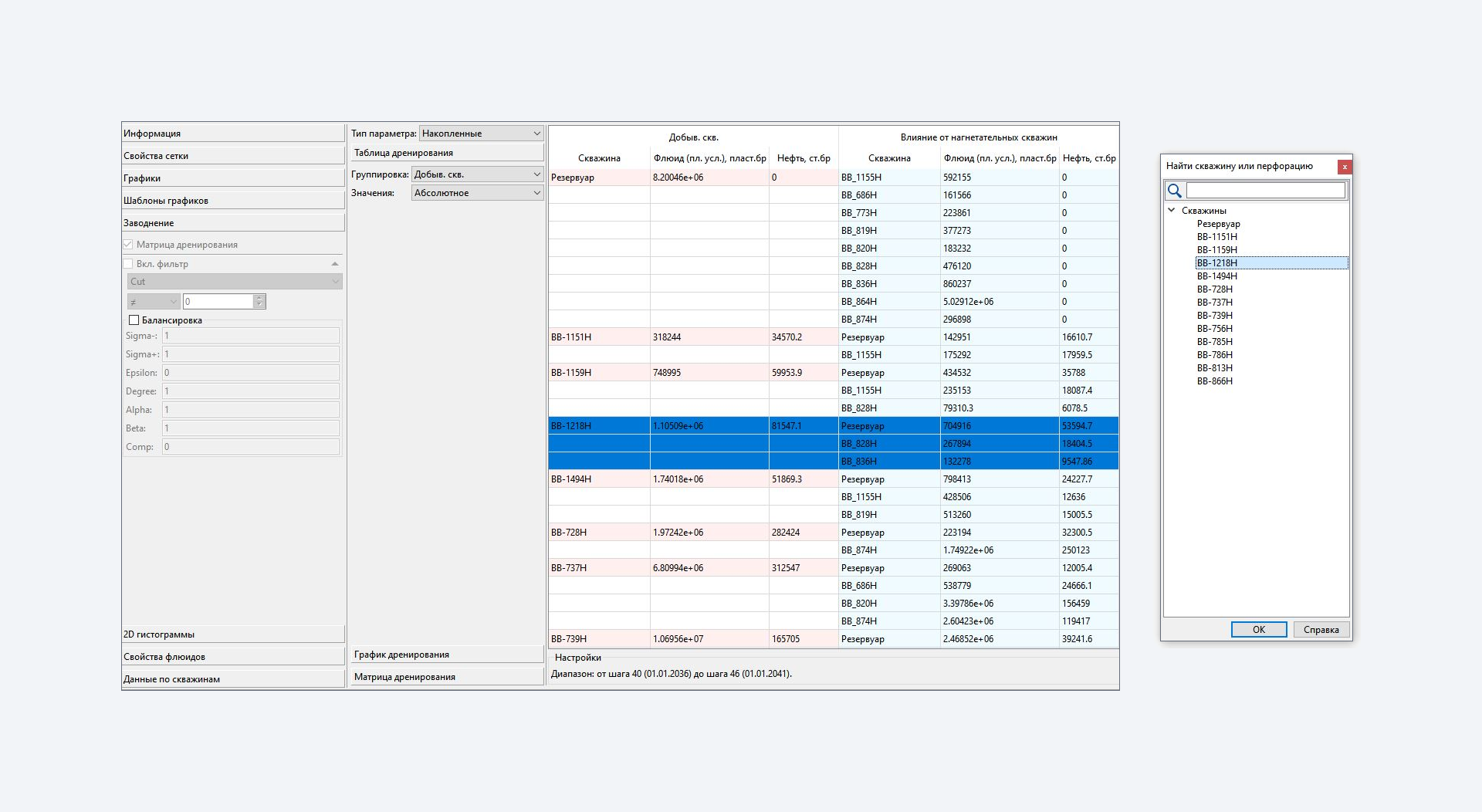Select BB-728H in the wells tree

[1215, 289]
